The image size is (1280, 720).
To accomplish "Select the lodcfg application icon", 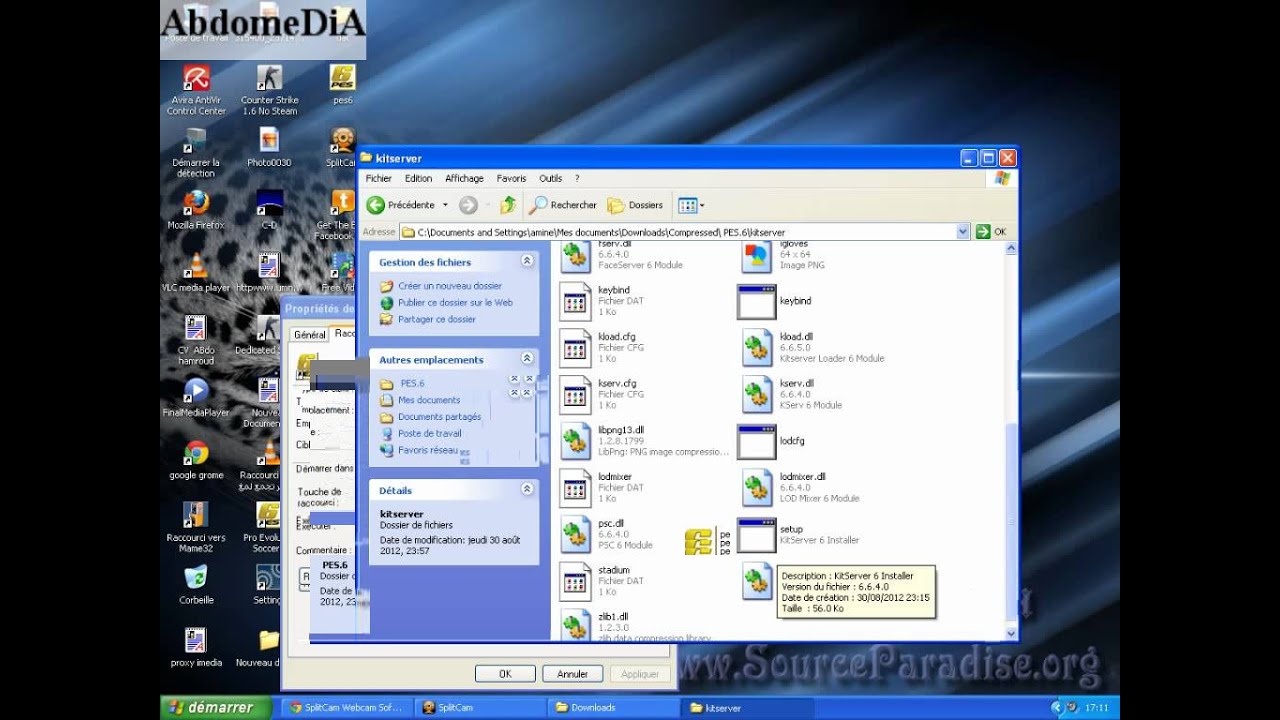I will 757,441.
